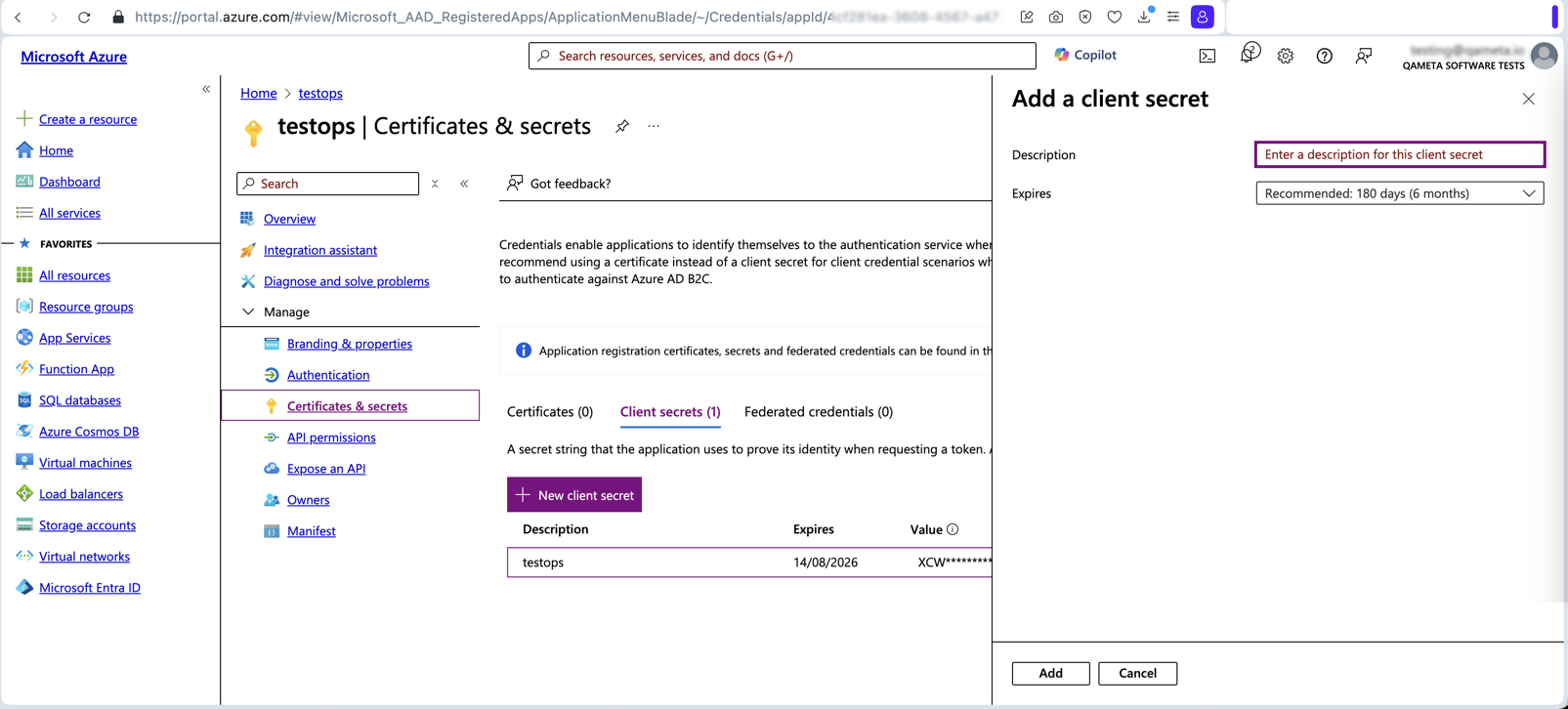The image size is (1568, 709).
Task: Open Authentication page
Action: 328,375
